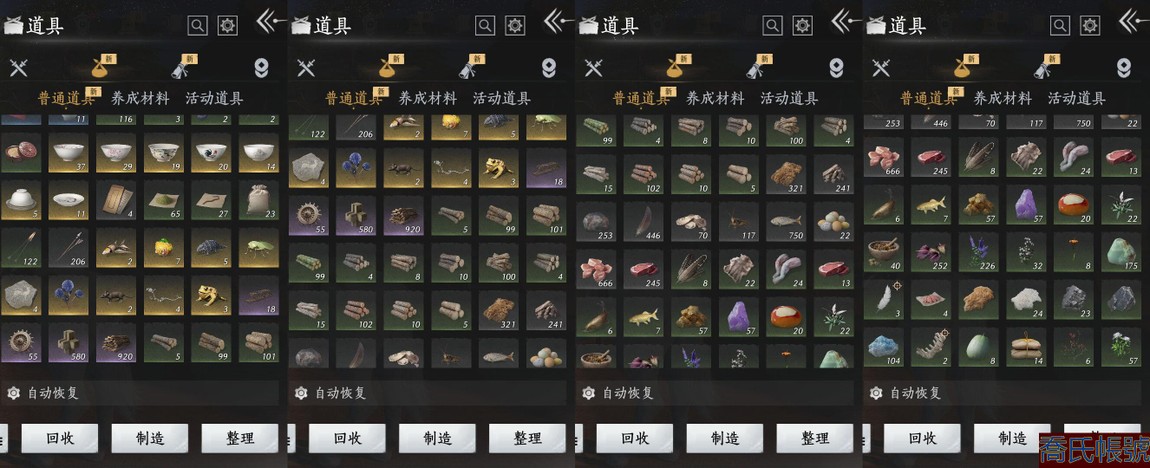Screen dimensions: 1150x468
Task: Pick the blue ore with count 104
Action: (x=883, y=346)
